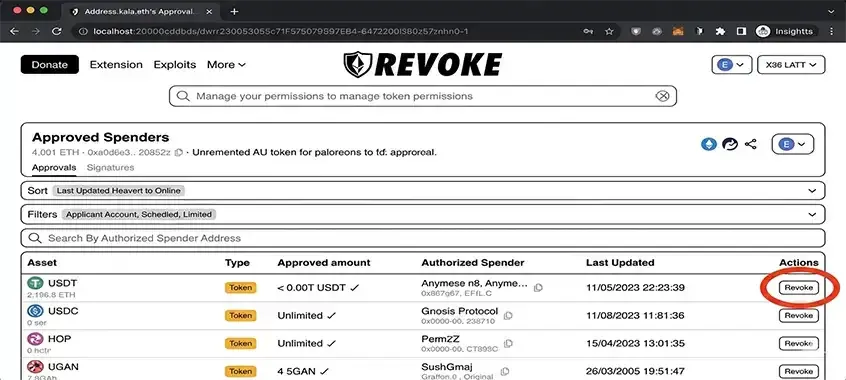Reload the page with refresh icon

(x=57, y=31)
